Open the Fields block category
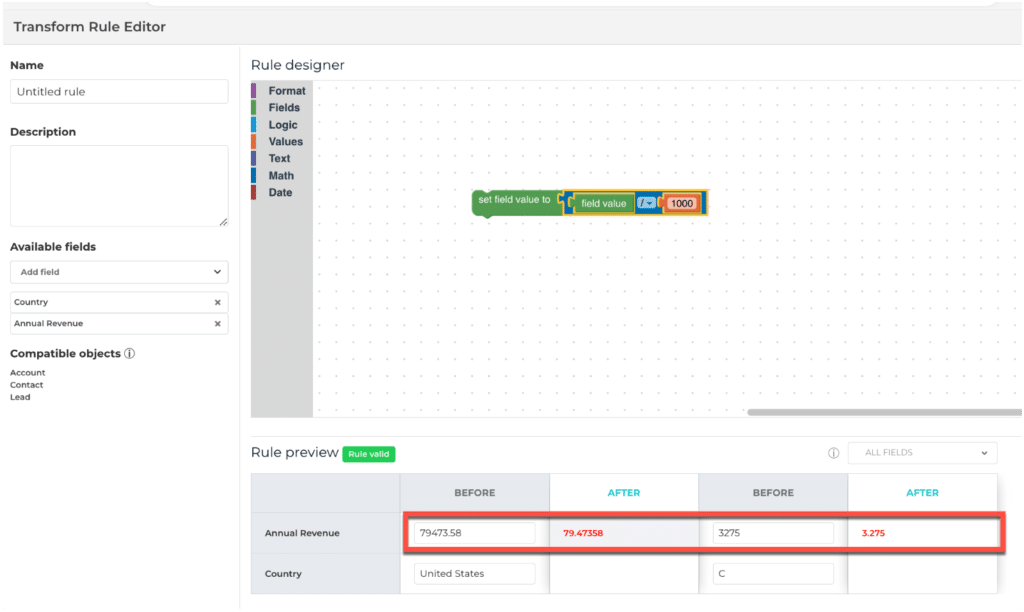Screen dimensions: 1024x612 (284, 108)
